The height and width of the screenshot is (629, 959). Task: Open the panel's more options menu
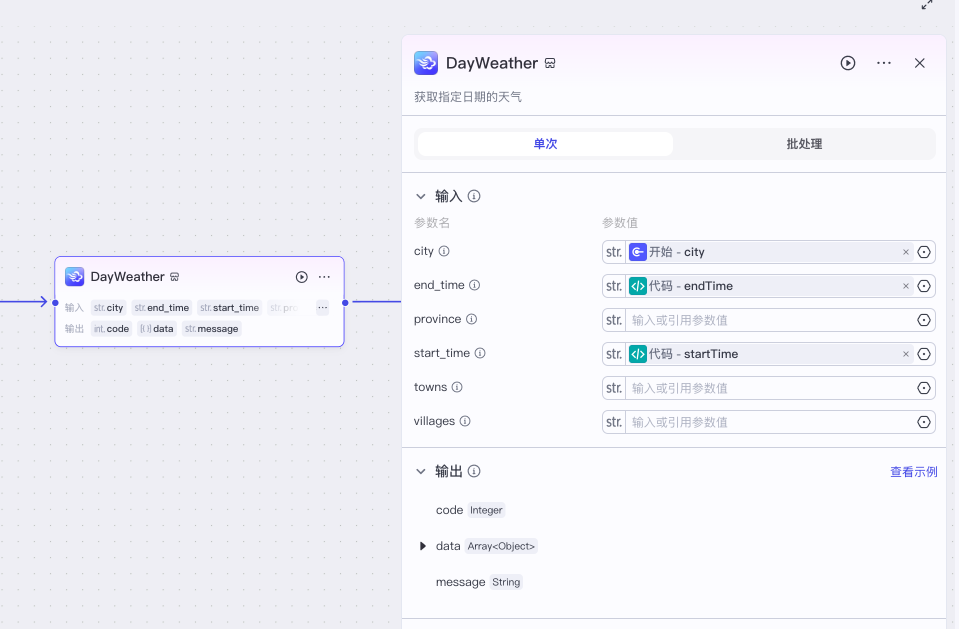click(883, 63)
